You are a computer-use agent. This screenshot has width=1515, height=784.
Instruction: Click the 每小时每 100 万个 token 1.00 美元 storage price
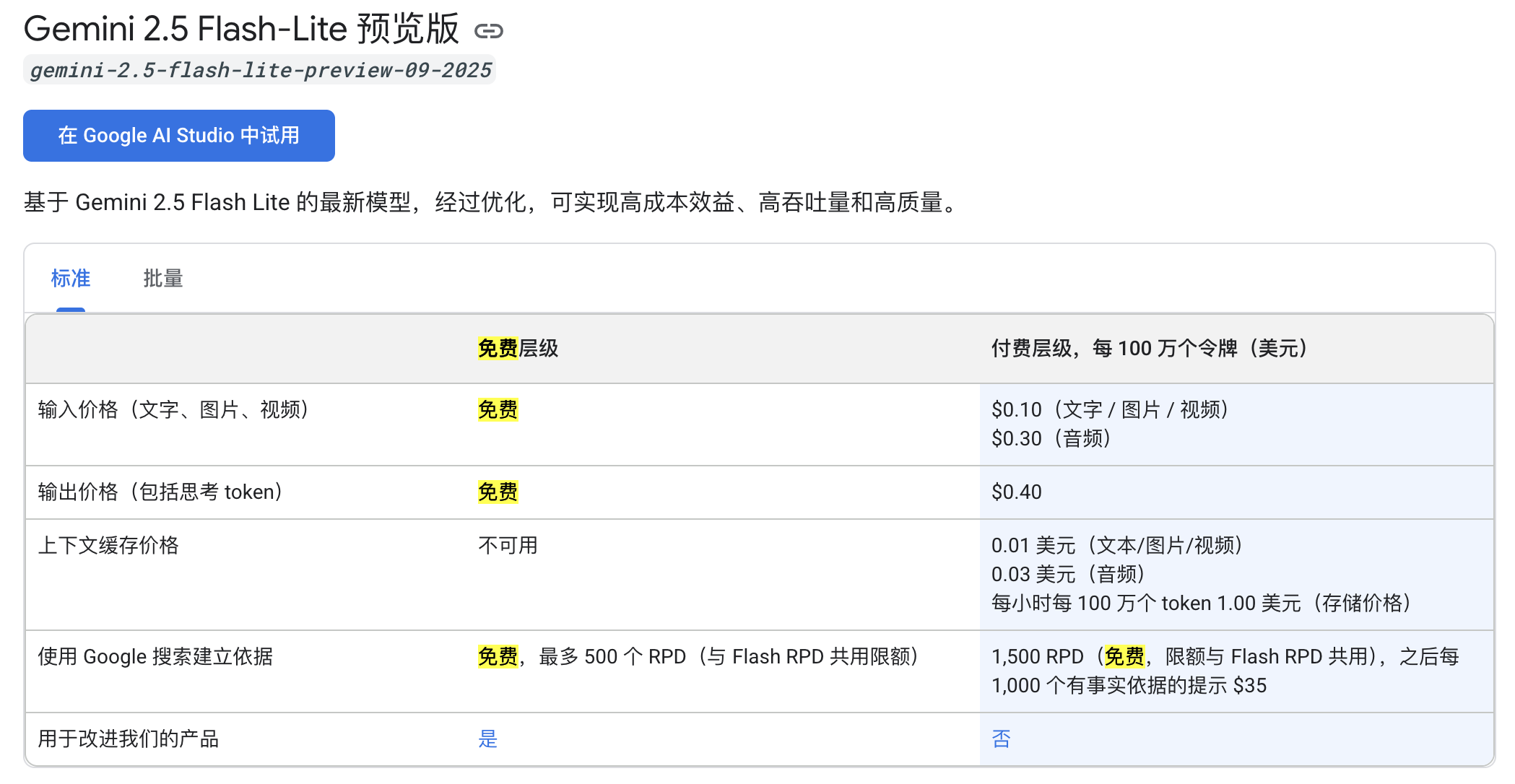[1202, 604]
